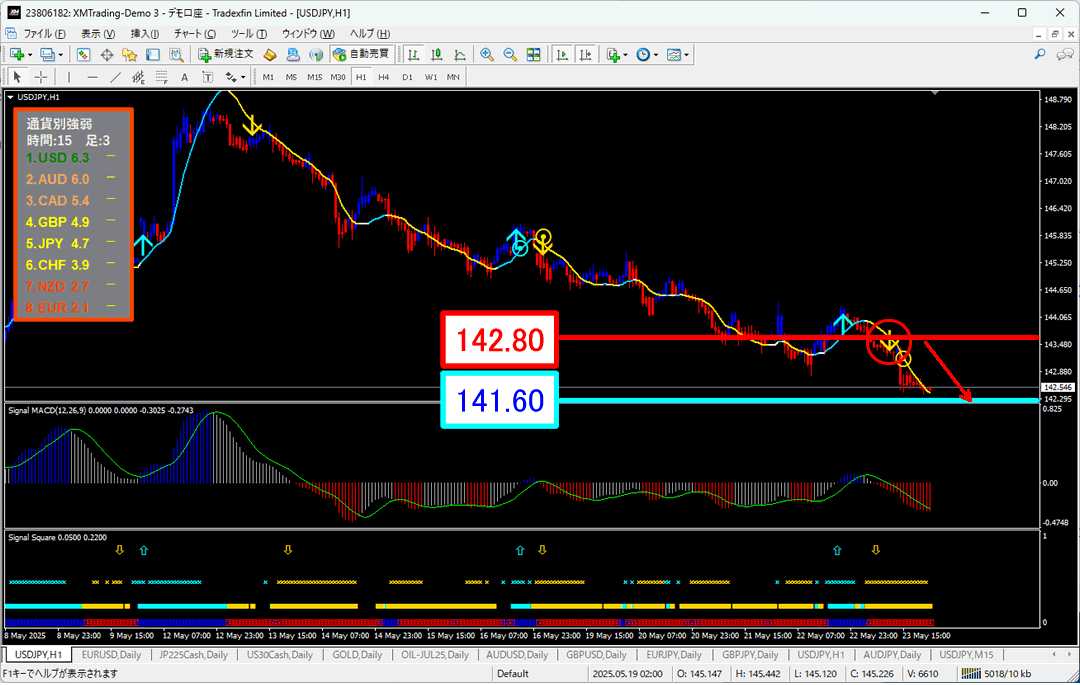
Task: Click the search magnifier icon
Action: tap(1040, 54)
